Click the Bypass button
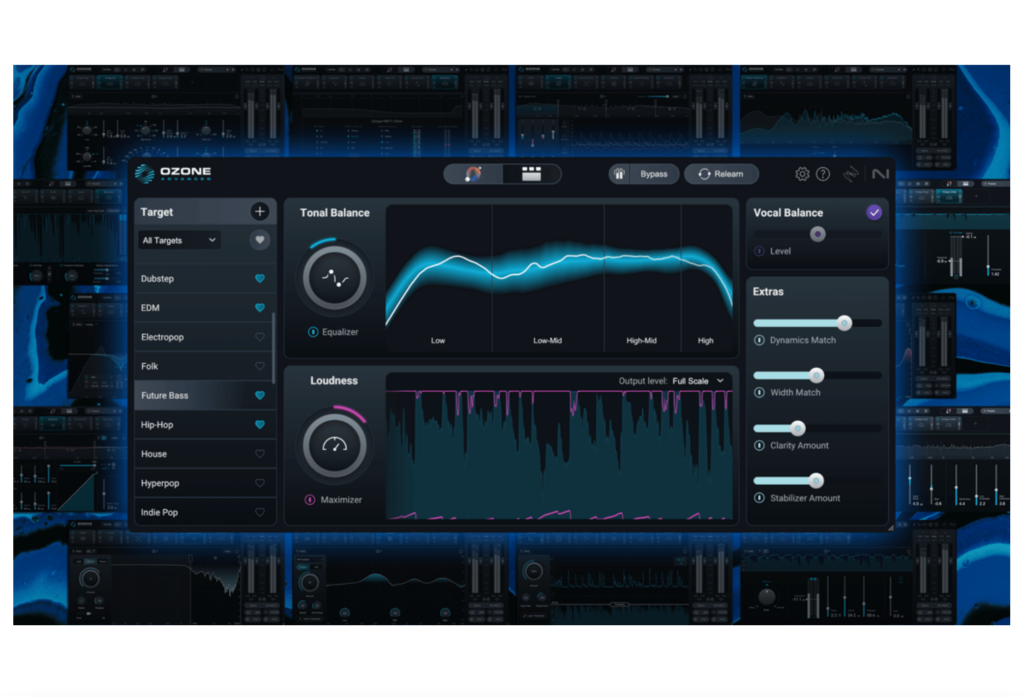1024x697 pixels. [654, 174]
